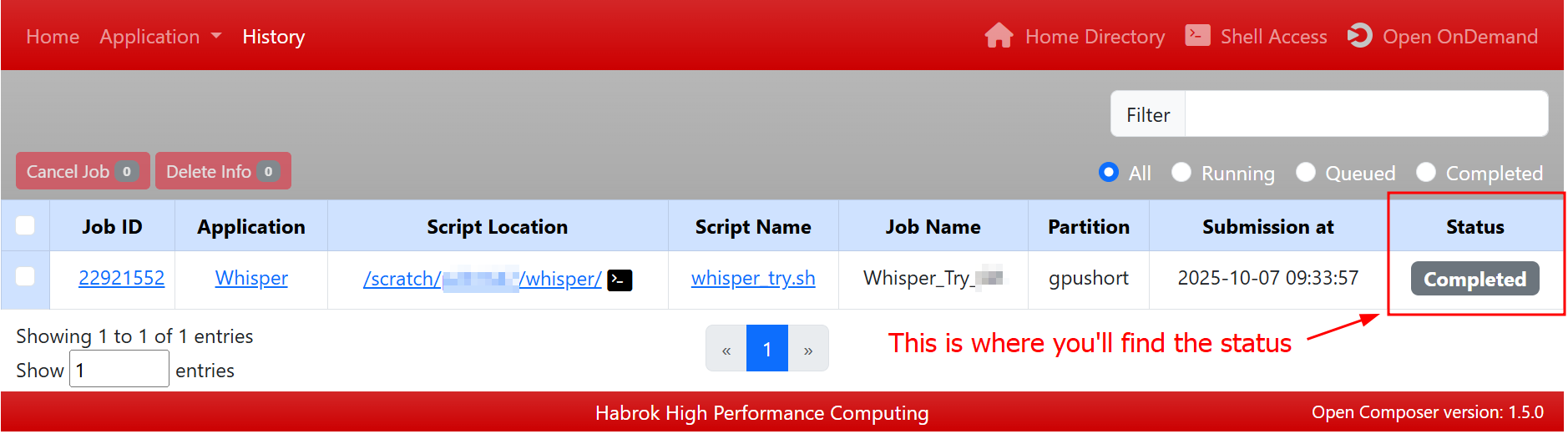Click the Shell Access terminal icon

tap(1197, 36)
